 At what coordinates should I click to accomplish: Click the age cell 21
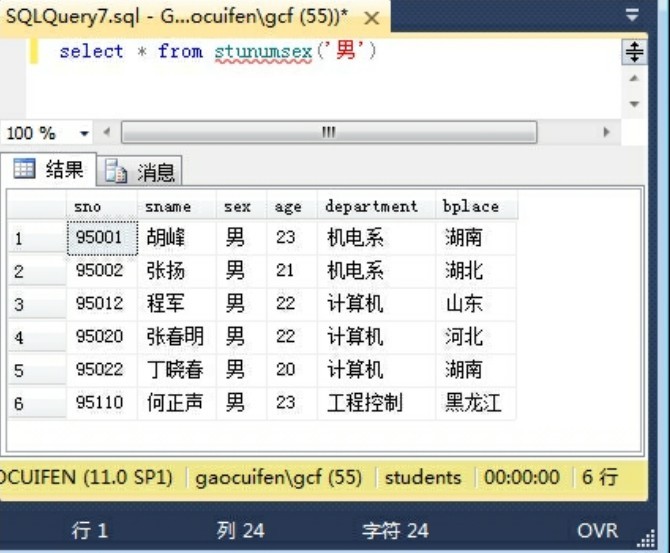click(x=292, y=271)
